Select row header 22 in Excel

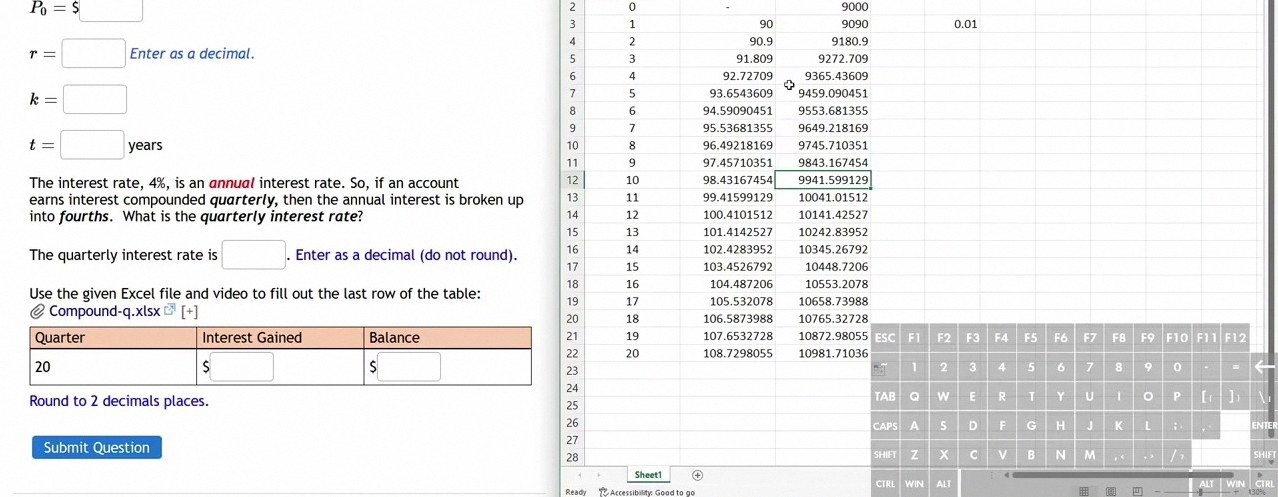point(573,354)
